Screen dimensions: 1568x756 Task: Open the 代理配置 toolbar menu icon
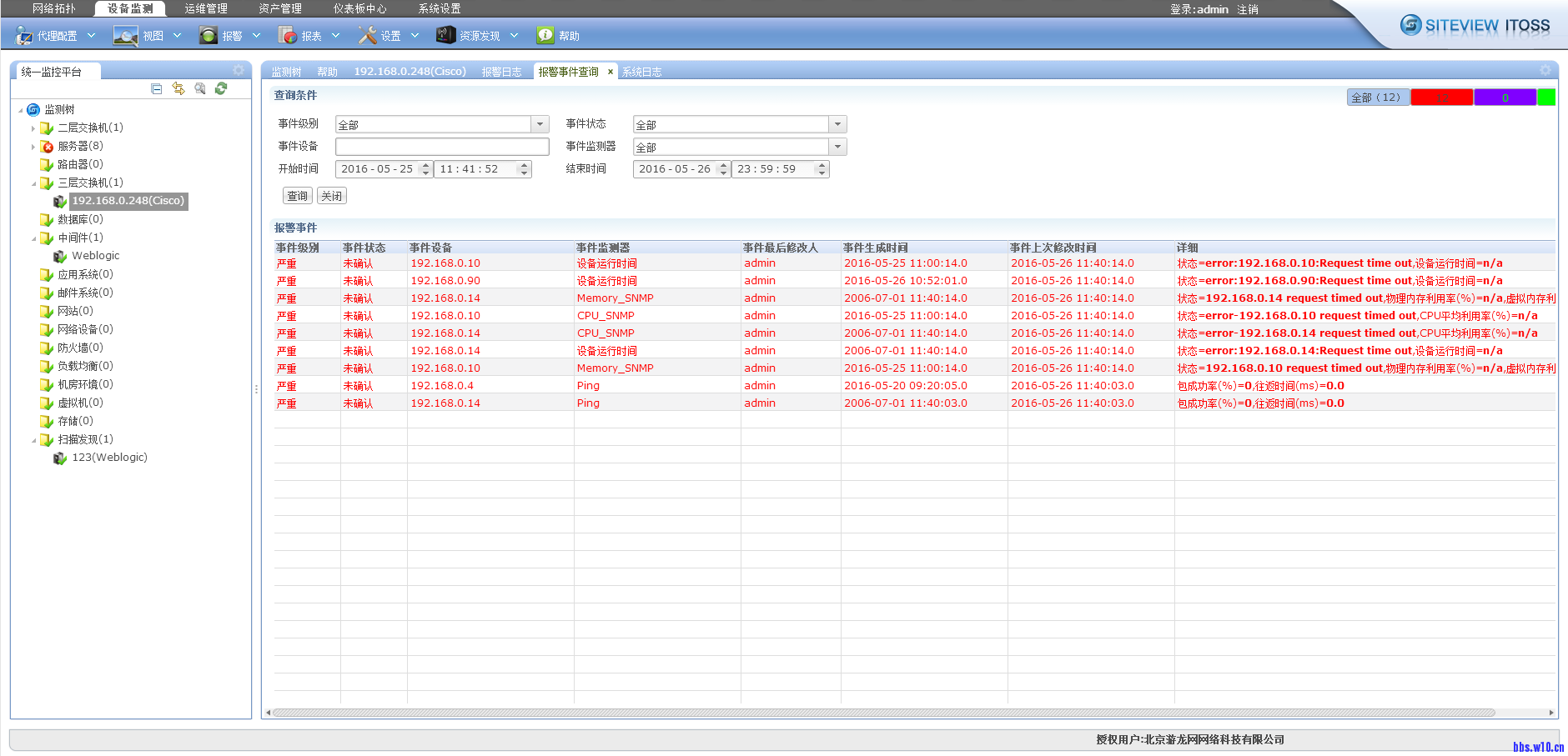pos(21,35)
